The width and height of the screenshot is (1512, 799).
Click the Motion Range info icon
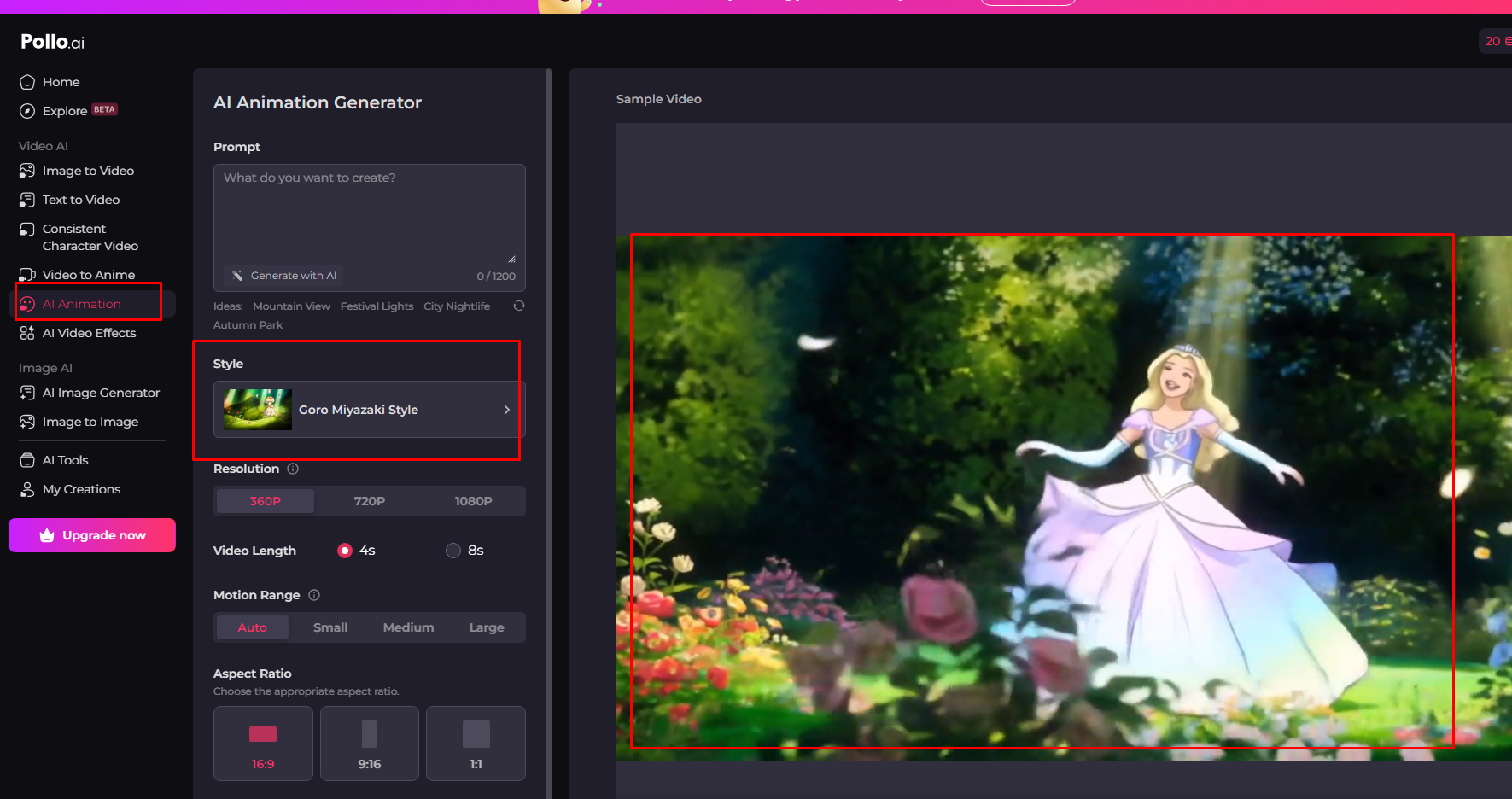coord(314,595)
